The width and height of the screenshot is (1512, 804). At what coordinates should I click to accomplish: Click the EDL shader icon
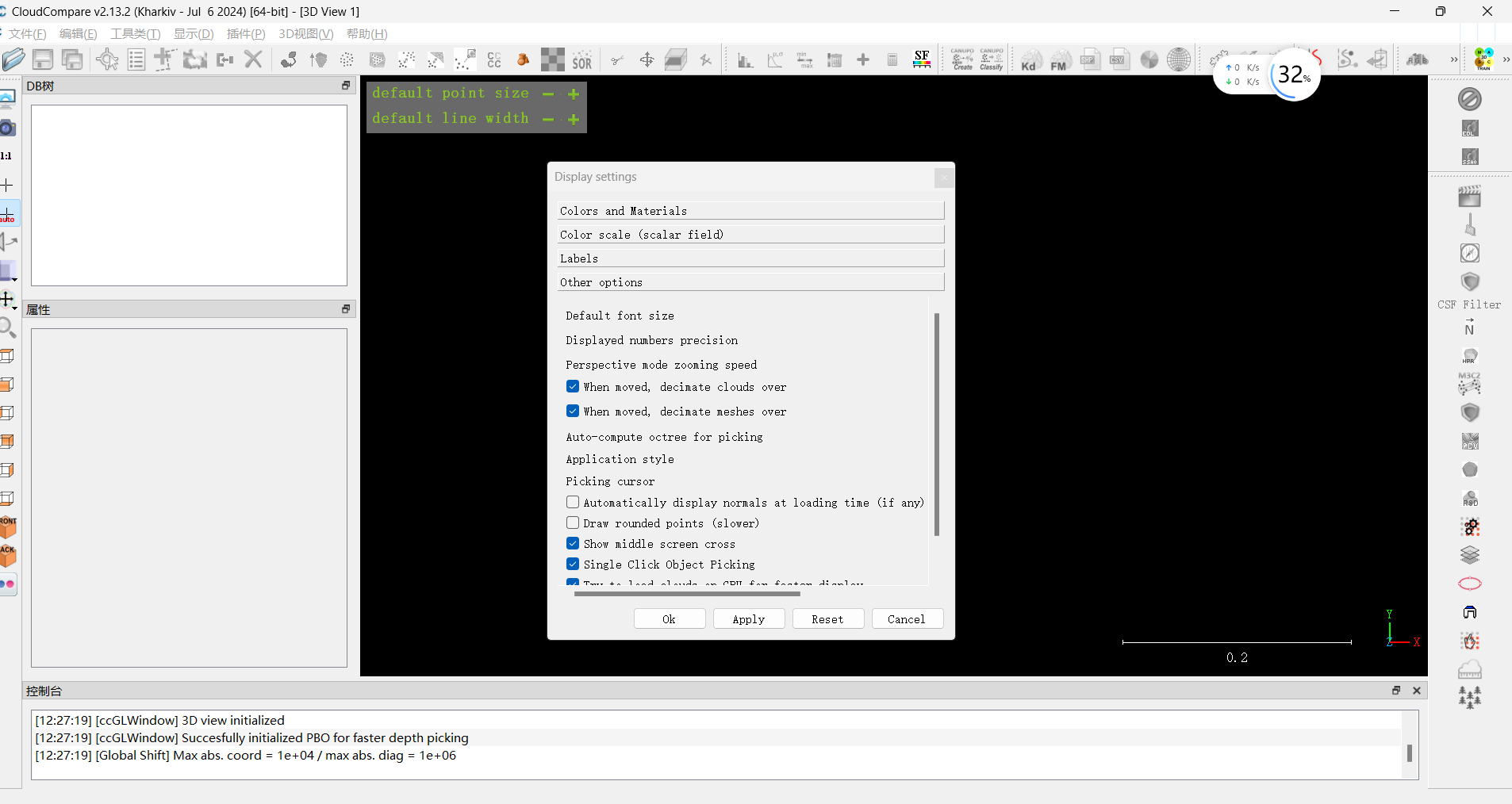tap(1470, 128)
